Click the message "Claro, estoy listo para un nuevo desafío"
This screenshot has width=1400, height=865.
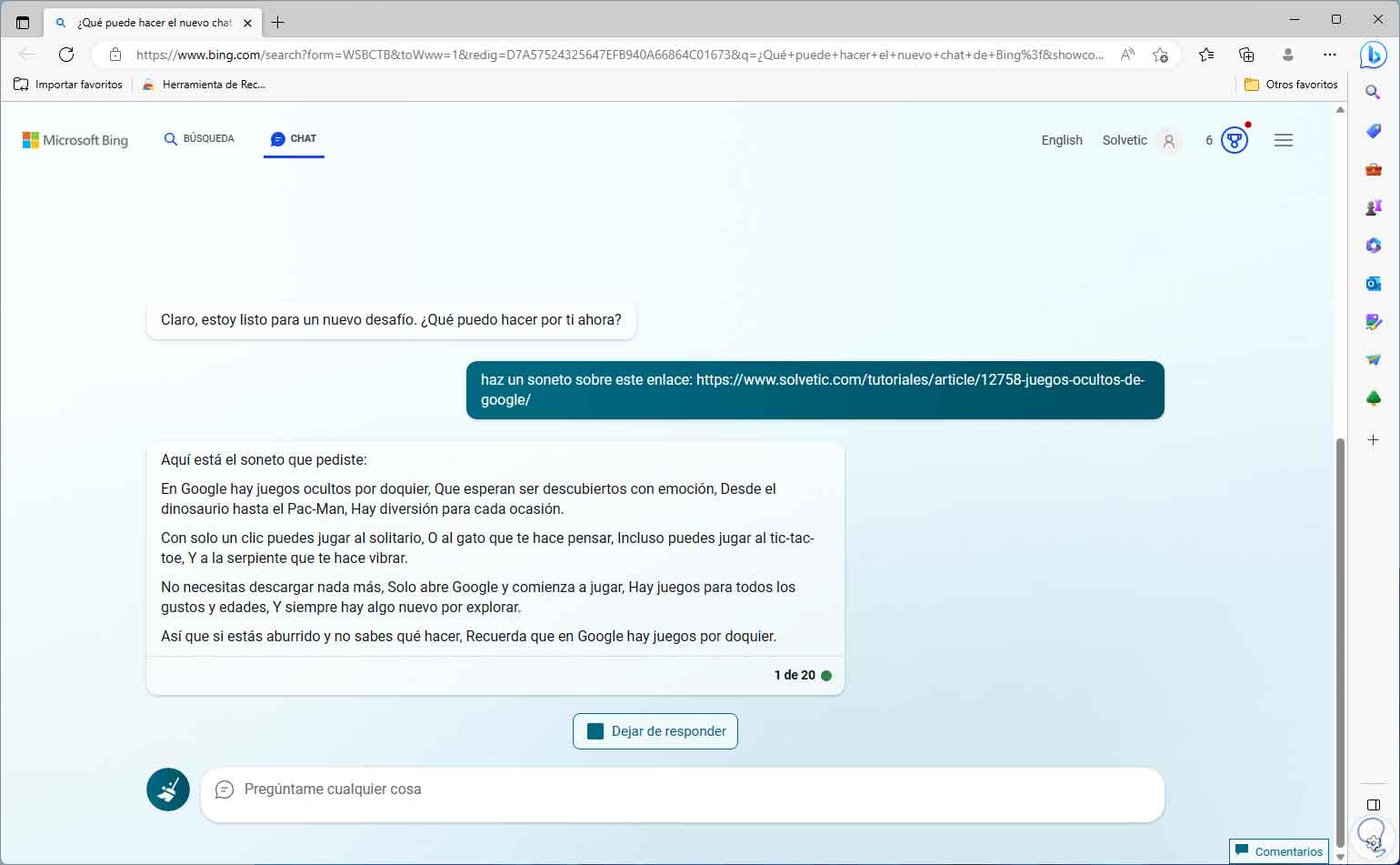pos(391,320)
